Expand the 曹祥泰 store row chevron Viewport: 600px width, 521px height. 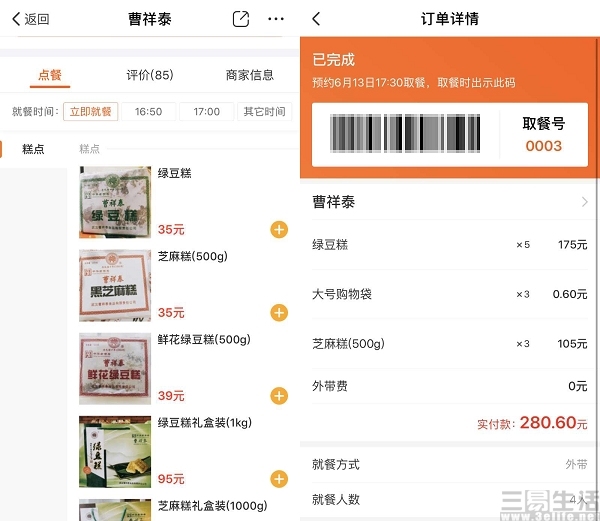[584, 202]
